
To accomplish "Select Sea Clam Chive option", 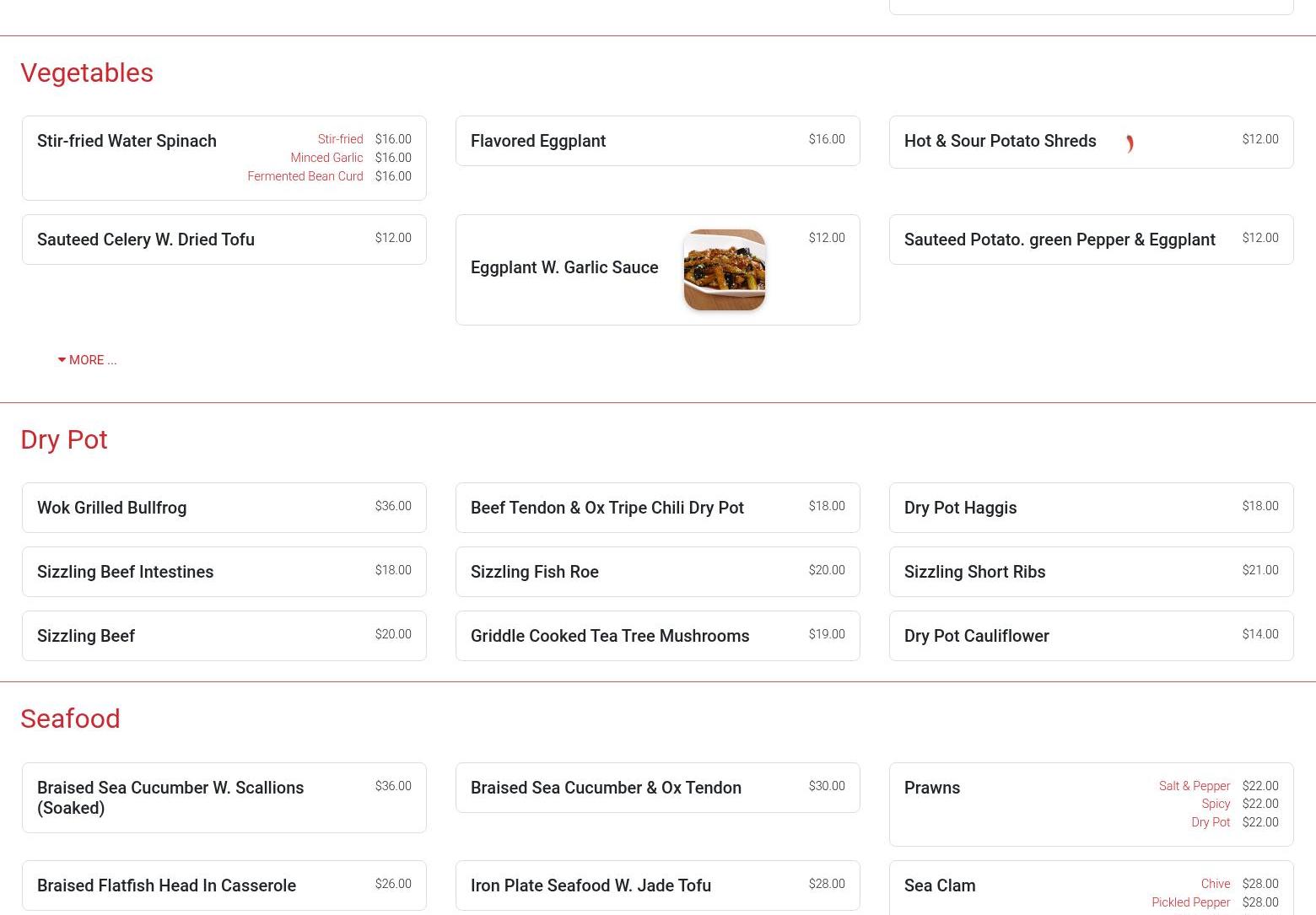I will 1215,884.
